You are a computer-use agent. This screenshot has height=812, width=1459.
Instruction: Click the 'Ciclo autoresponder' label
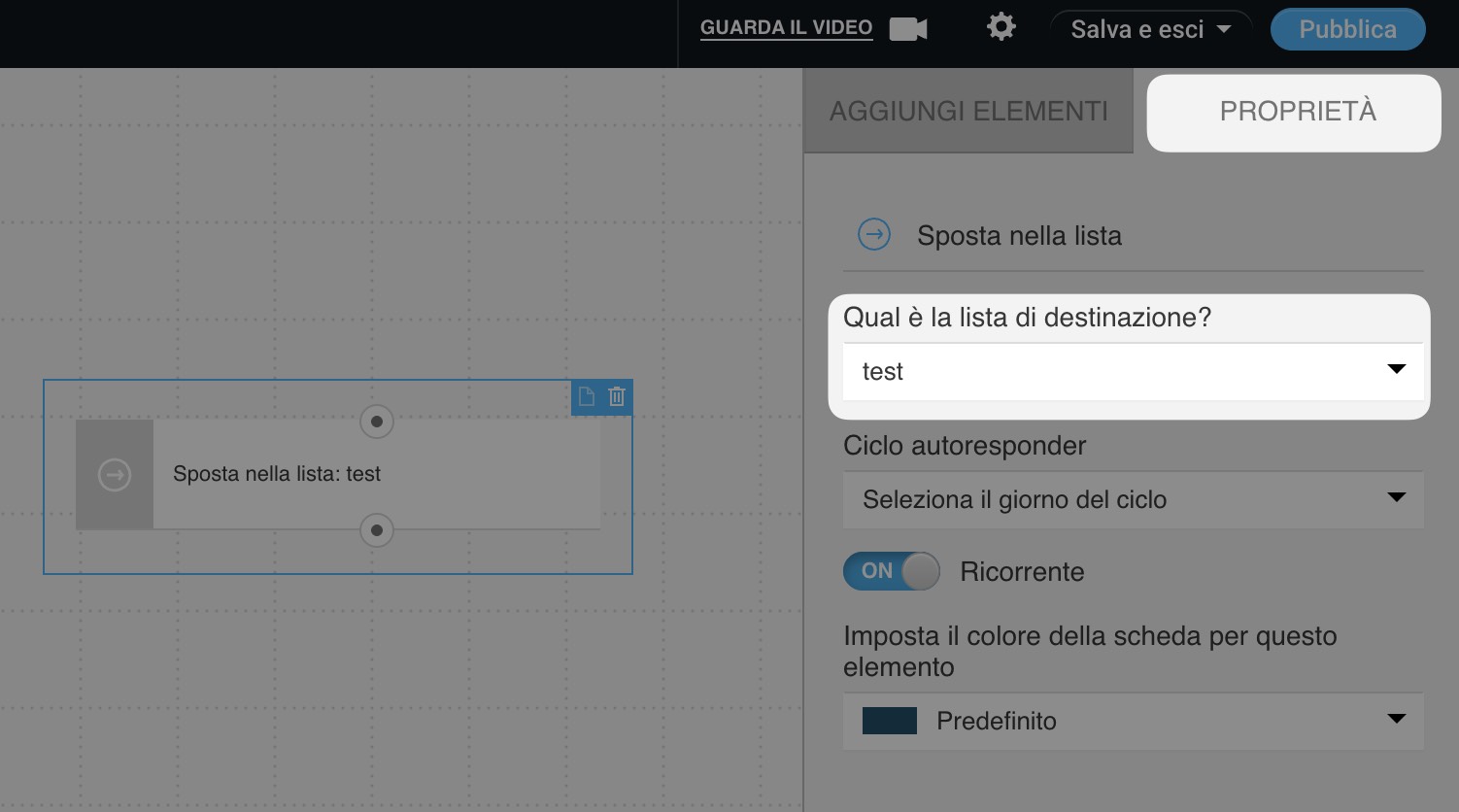click(x=965, y=445)
